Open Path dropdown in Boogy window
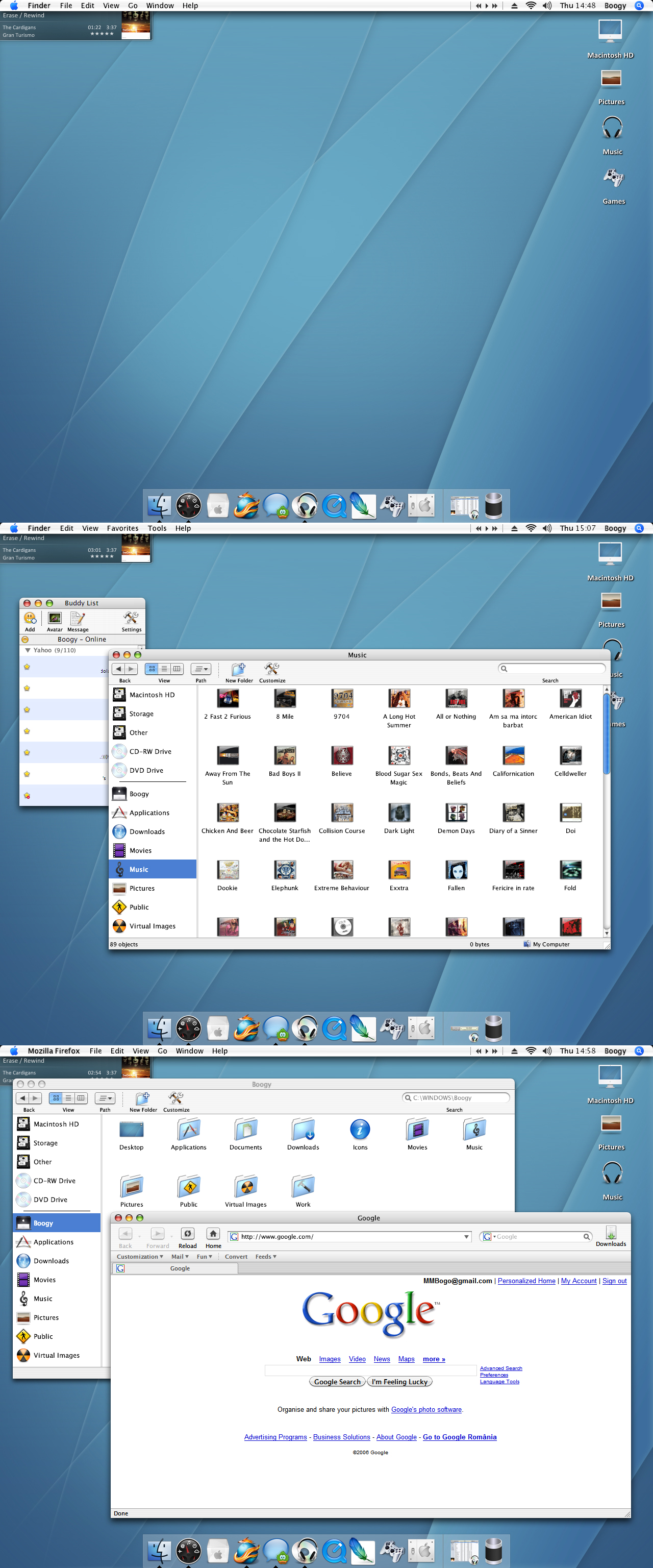Image resolution: width=653 pixels, height=1568 pixels. (x=105, y=1098)
